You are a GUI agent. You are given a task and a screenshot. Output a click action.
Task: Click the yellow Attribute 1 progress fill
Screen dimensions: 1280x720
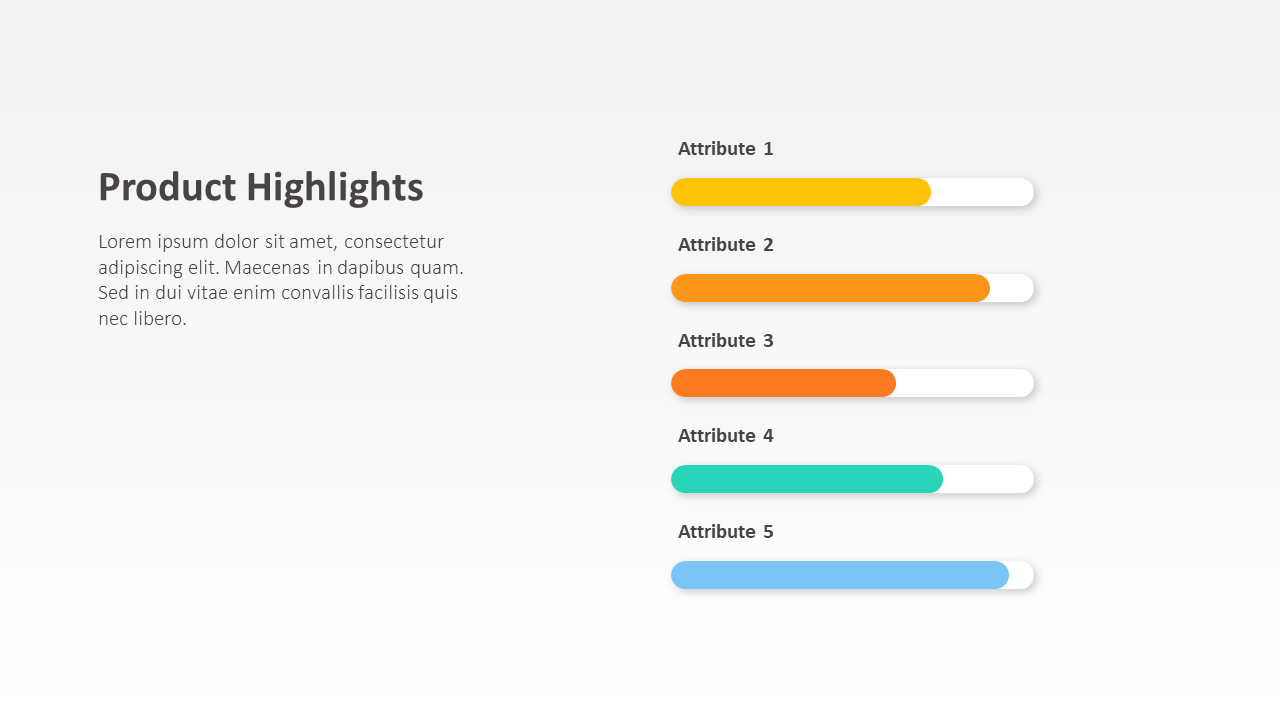point(800,192)
